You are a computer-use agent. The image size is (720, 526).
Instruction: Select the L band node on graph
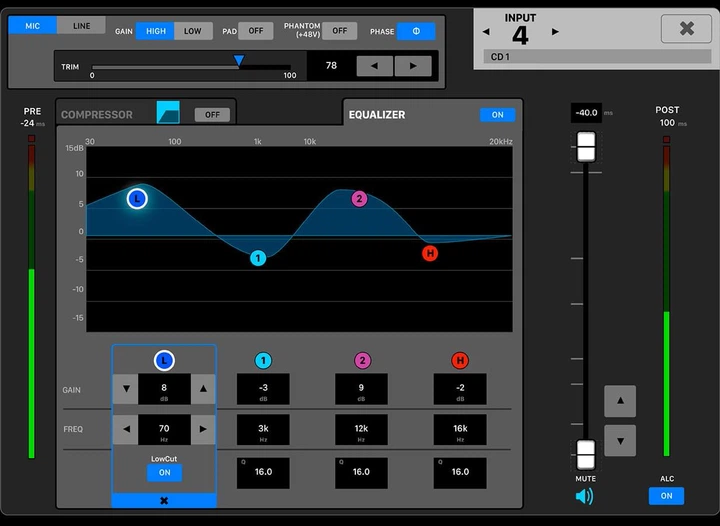pos(137,199)
